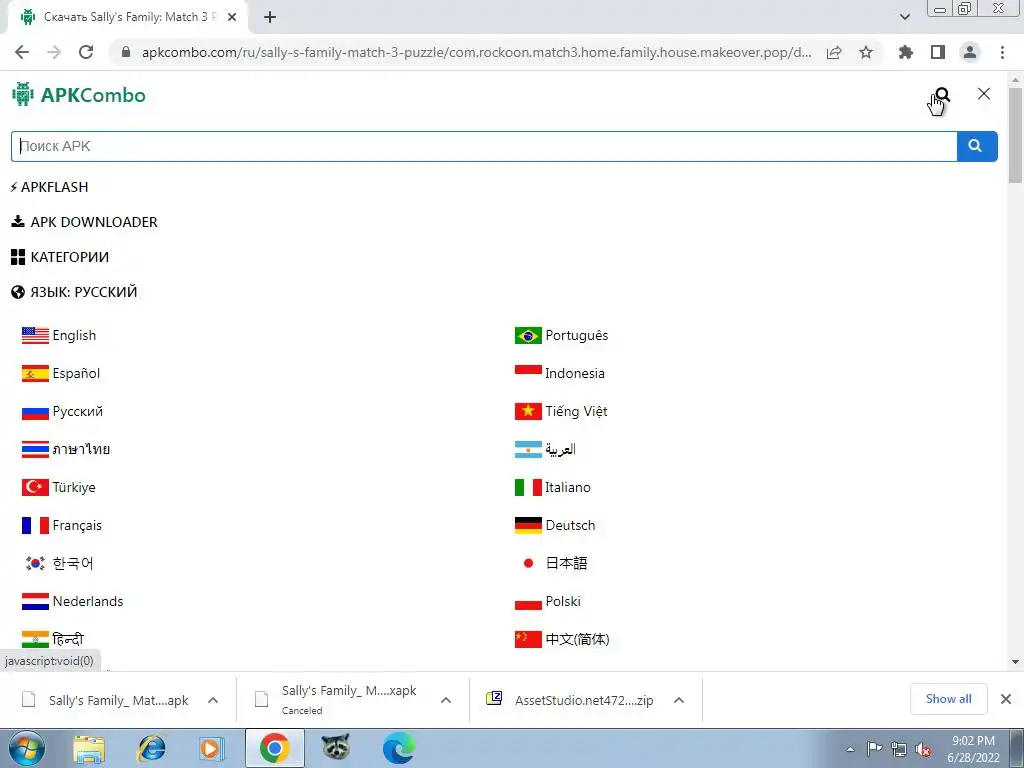Click the China flag icon
Viewport: 1024px width, 768px height.
tap(528, 639)
